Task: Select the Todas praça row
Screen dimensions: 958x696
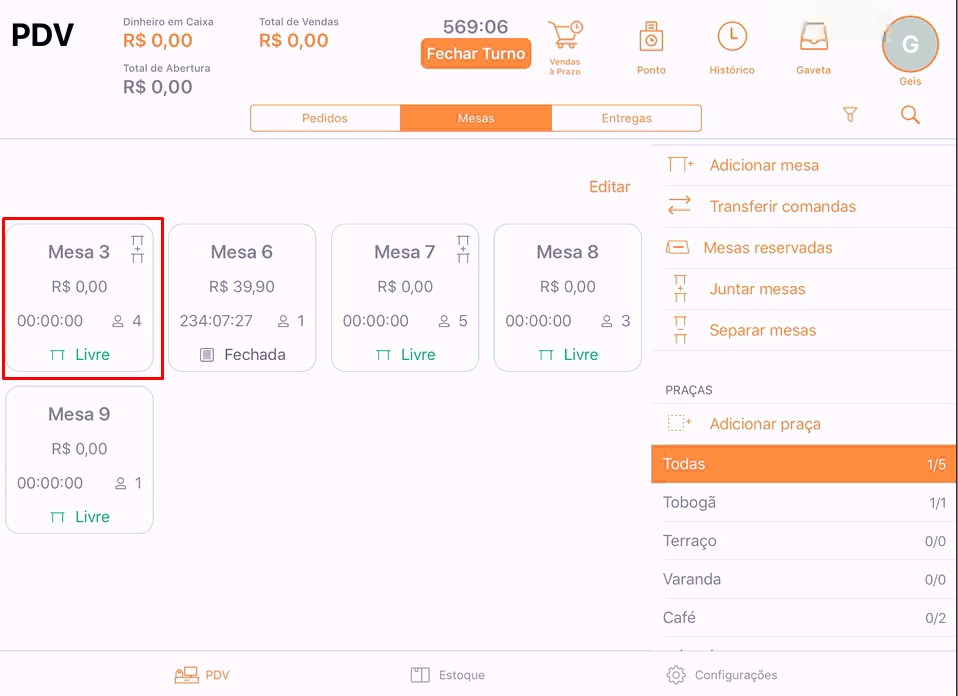Action: tap(803, 464)
